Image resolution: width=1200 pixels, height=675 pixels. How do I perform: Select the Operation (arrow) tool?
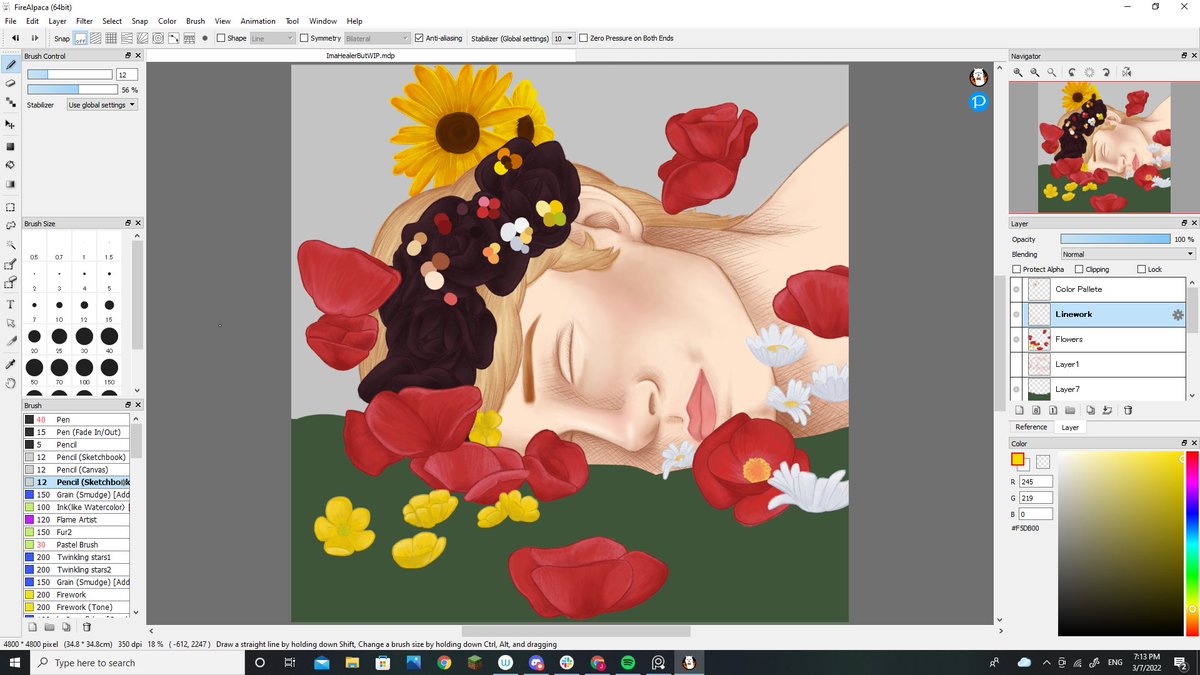coord(10,323)
